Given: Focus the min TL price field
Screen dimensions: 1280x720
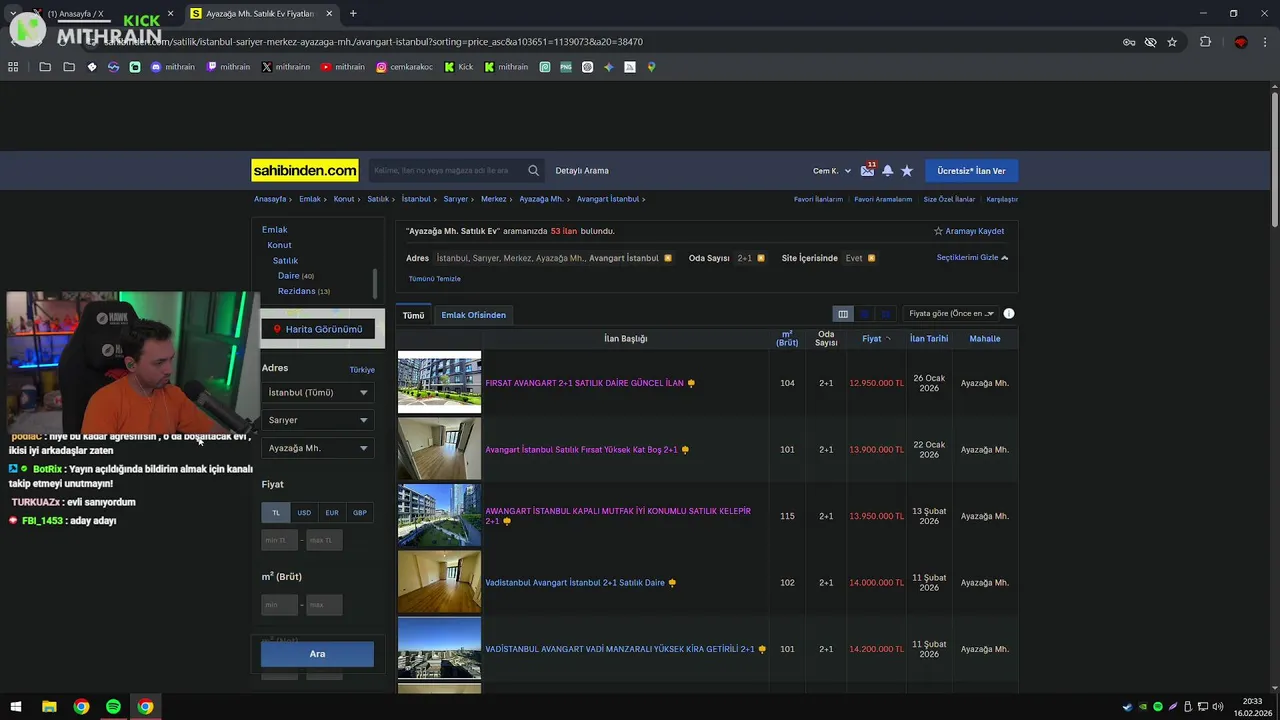Looking at the screenshot, I should (x=280, y=540).
